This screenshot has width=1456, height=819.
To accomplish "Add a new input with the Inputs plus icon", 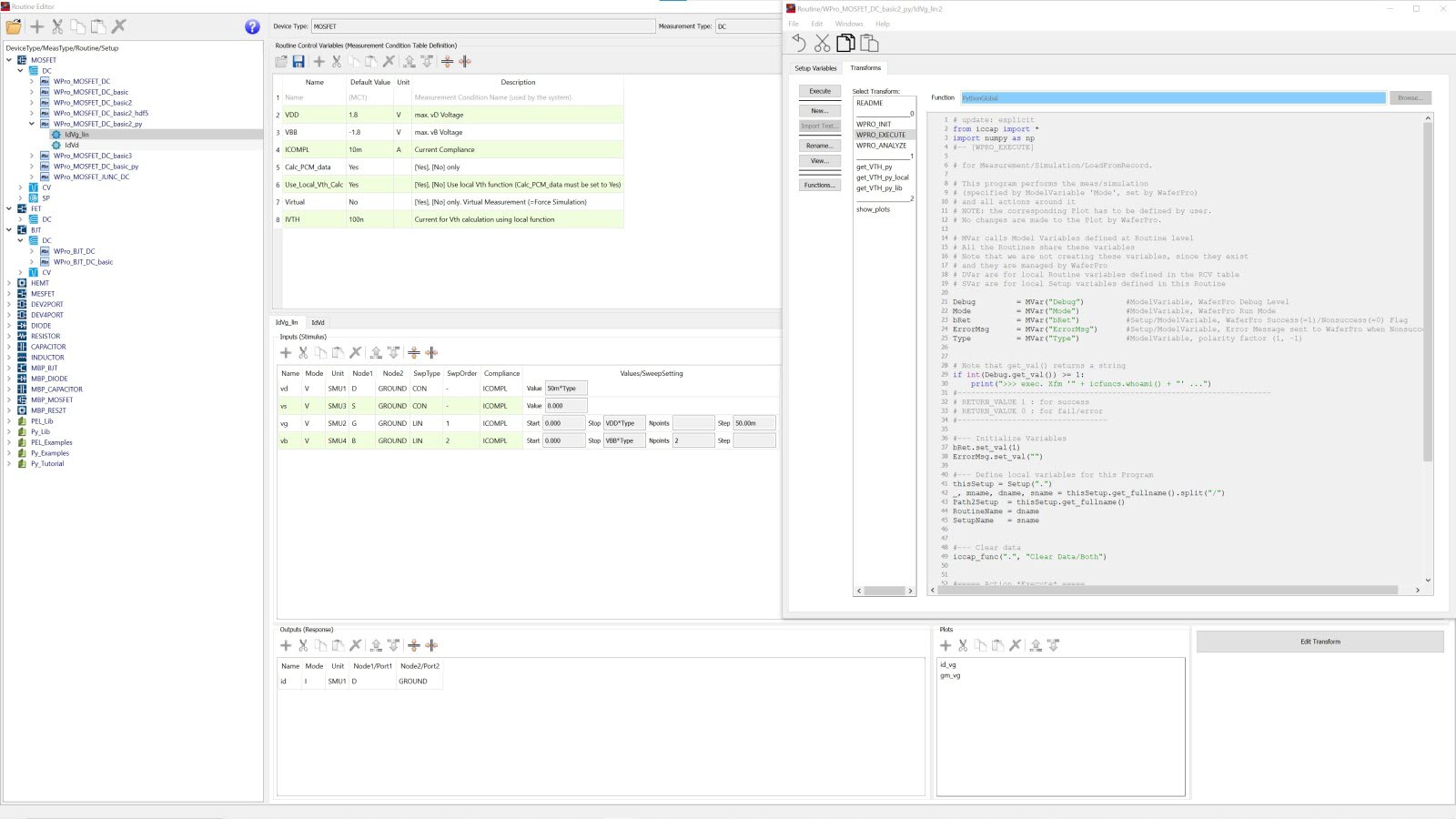I will click(x=286, y=353).
